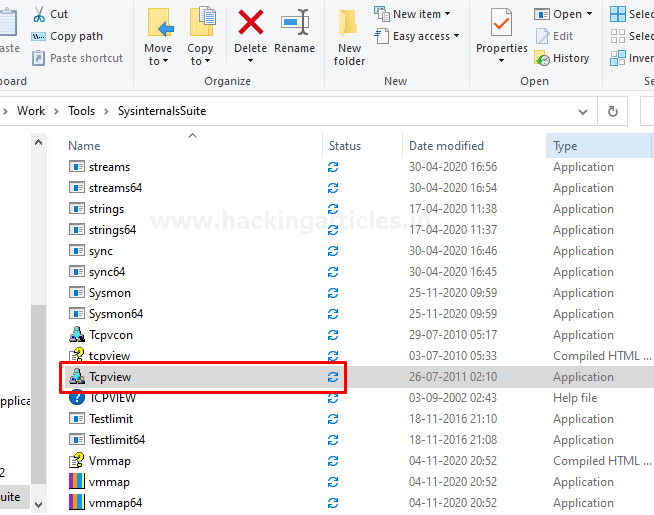The height and width of the screenshot is (515, 654).
Task: Click the navigation pane scrollbar thumb
Action: tap(38, 394)
